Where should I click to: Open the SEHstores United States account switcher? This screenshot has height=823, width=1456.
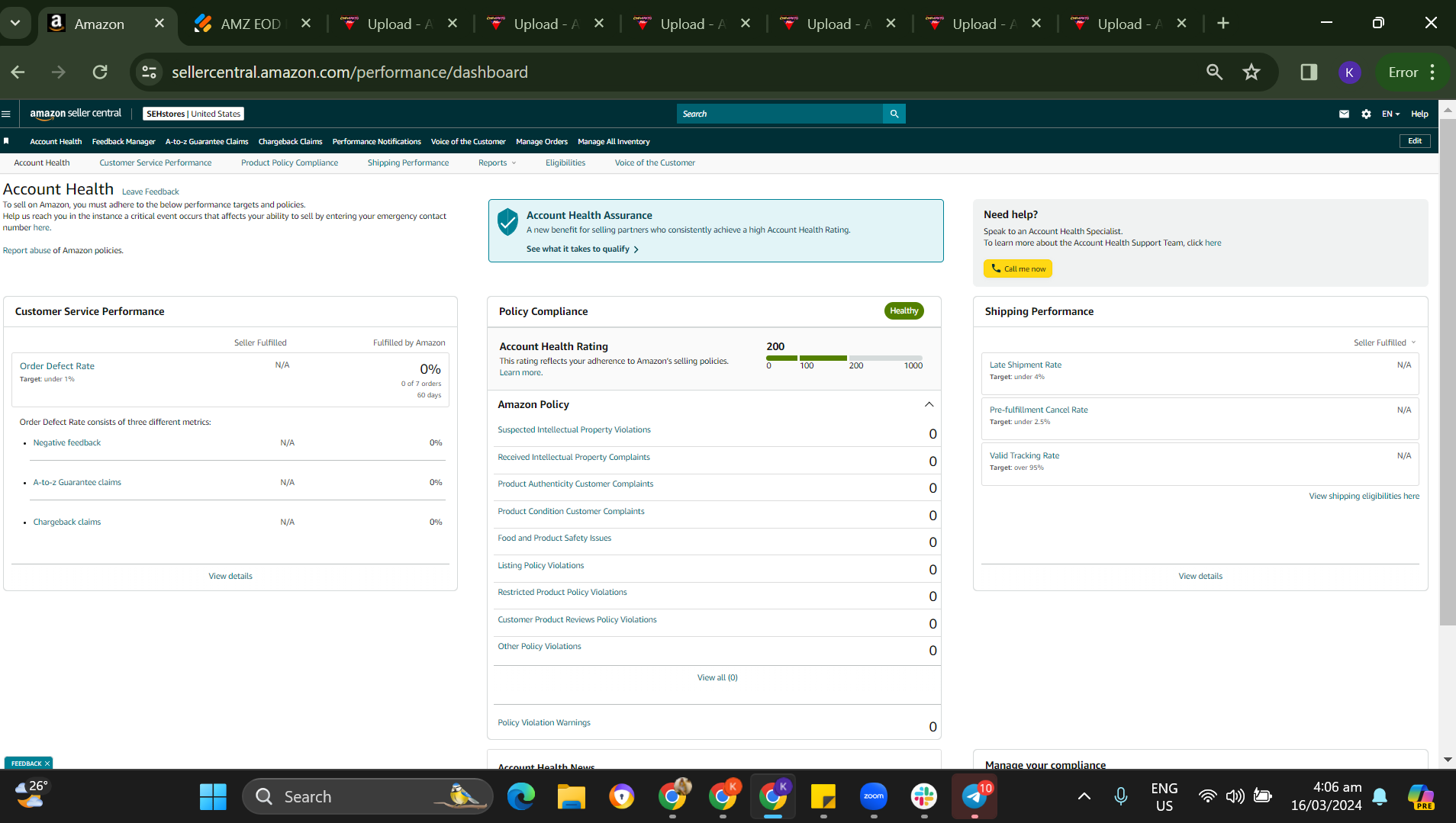(194, 114)
